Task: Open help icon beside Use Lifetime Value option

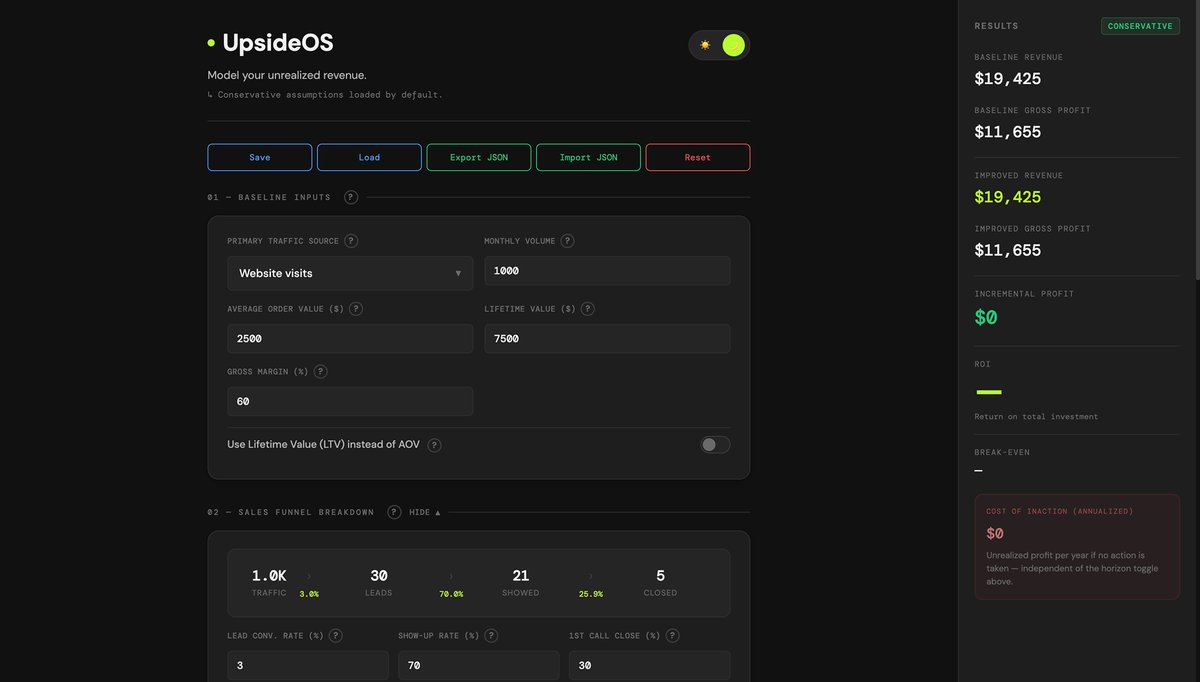Action: point(434,445)
